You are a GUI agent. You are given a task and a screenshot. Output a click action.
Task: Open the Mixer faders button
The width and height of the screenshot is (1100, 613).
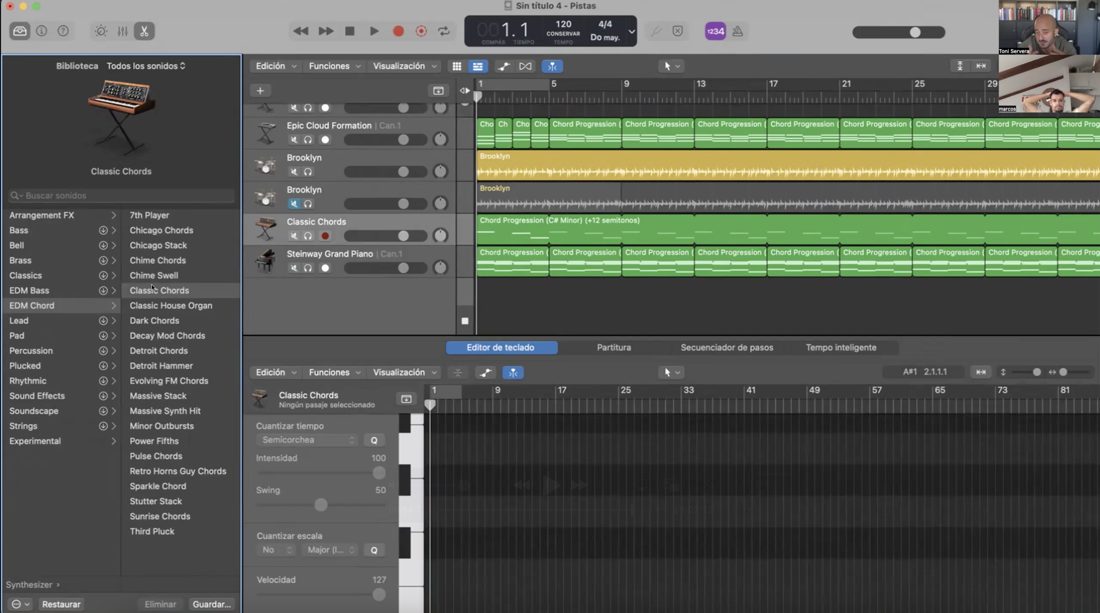[x=122, y=31]
